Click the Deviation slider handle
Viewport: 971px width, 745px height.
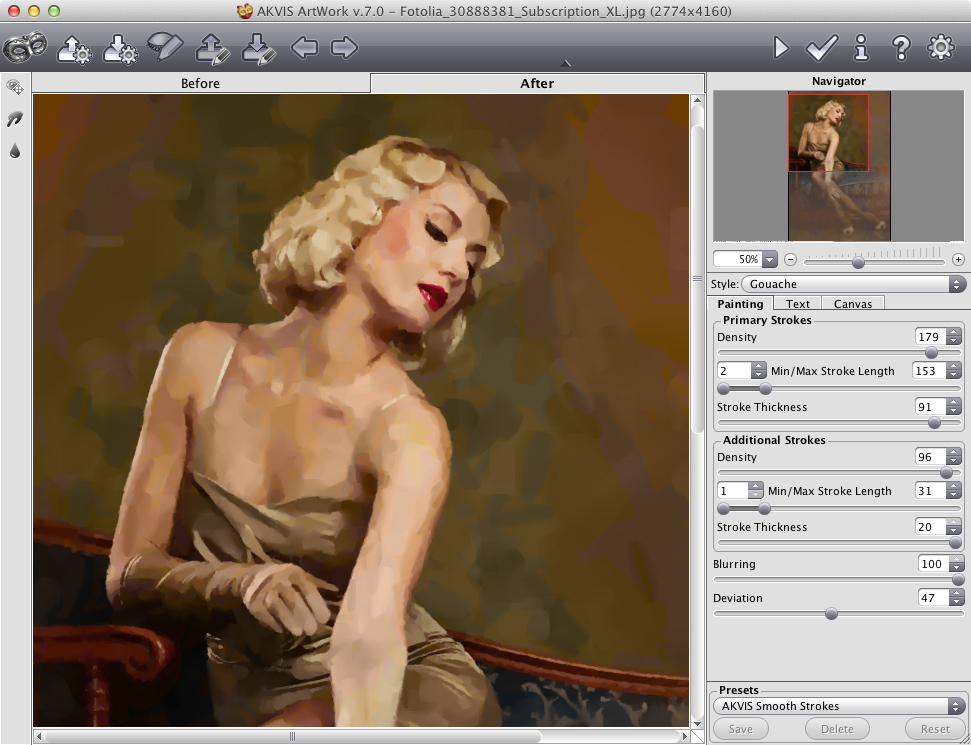pos(831,614)
